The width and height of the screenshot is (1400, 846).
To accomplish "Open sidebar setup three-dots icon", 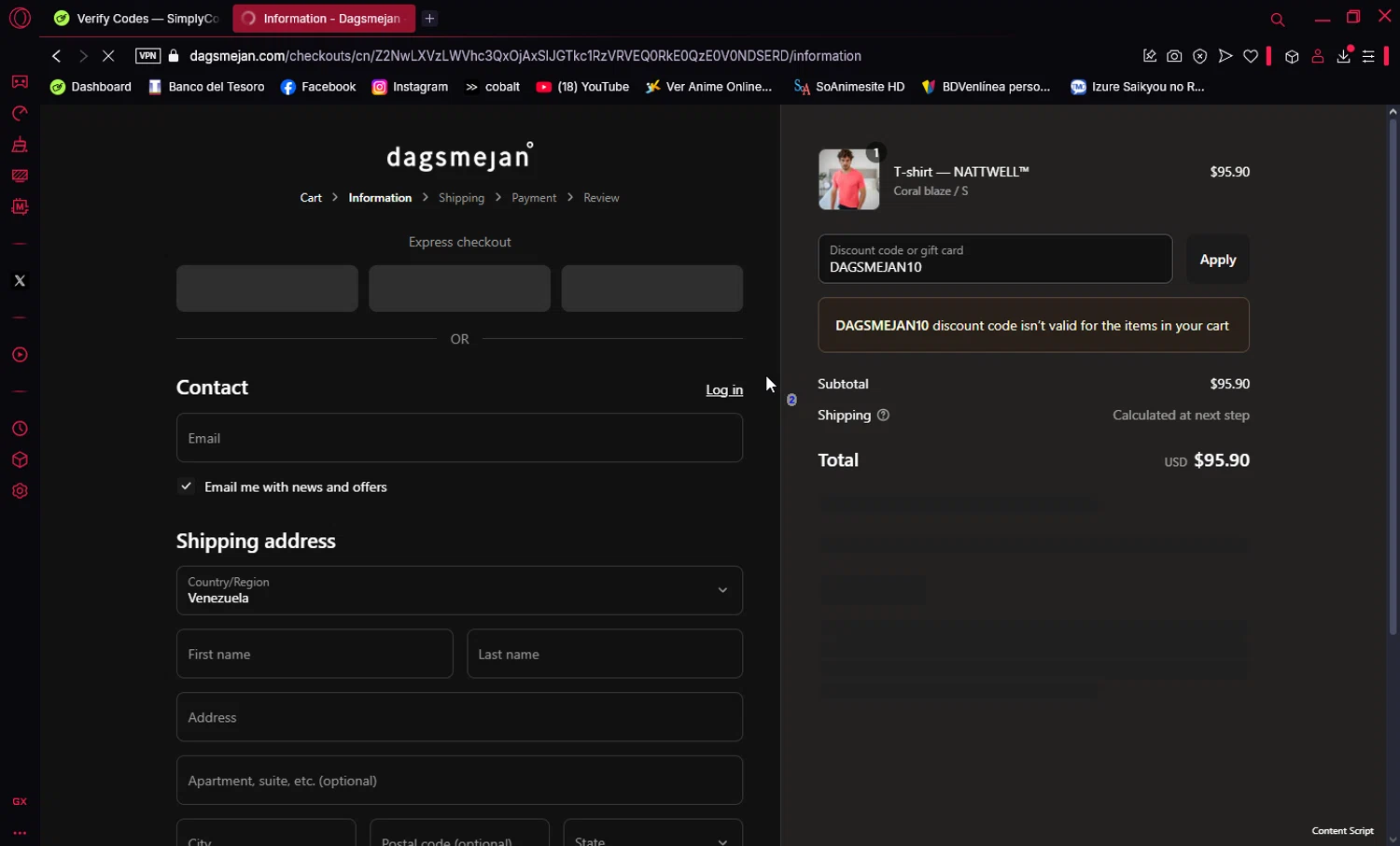I will (x=20, y=833).
